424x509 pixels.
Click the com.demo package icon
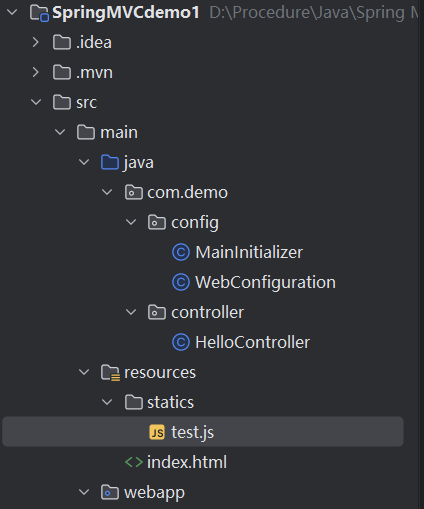click(134, 192)
